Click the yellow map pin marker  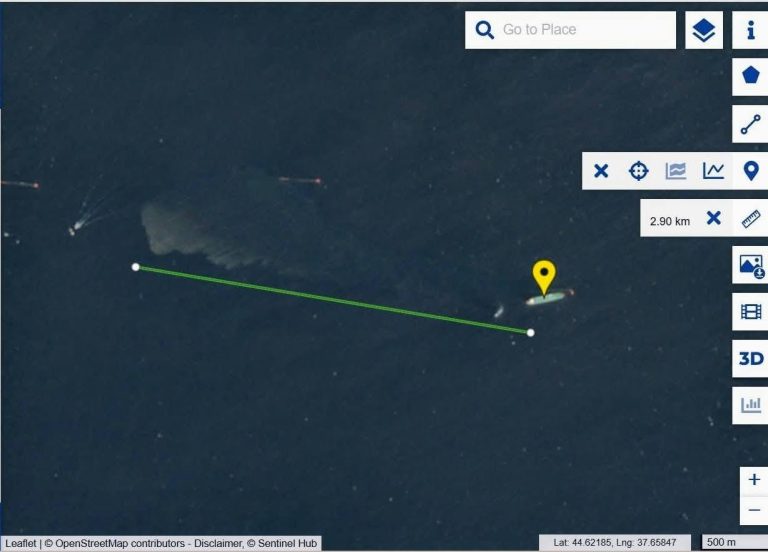click(544, 276)
